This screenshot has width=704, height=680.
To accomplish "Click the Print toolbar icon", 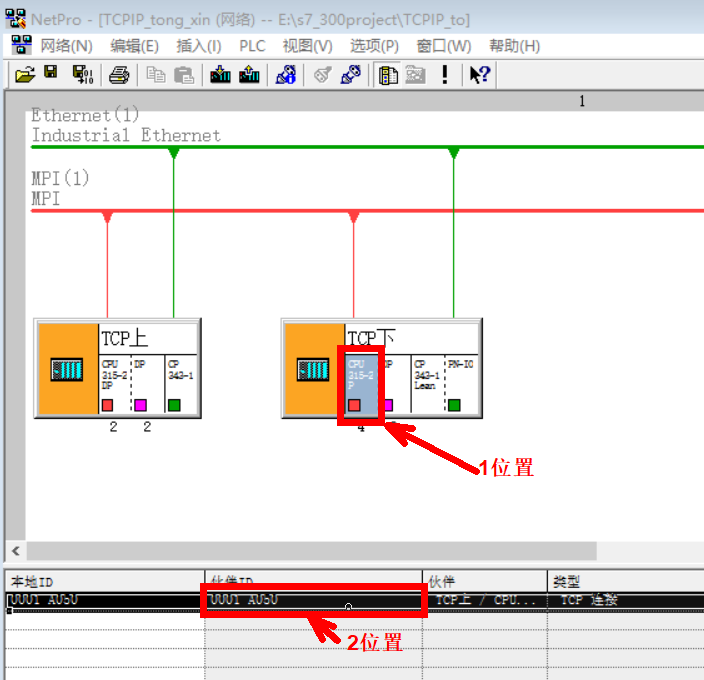I will 119,74.
